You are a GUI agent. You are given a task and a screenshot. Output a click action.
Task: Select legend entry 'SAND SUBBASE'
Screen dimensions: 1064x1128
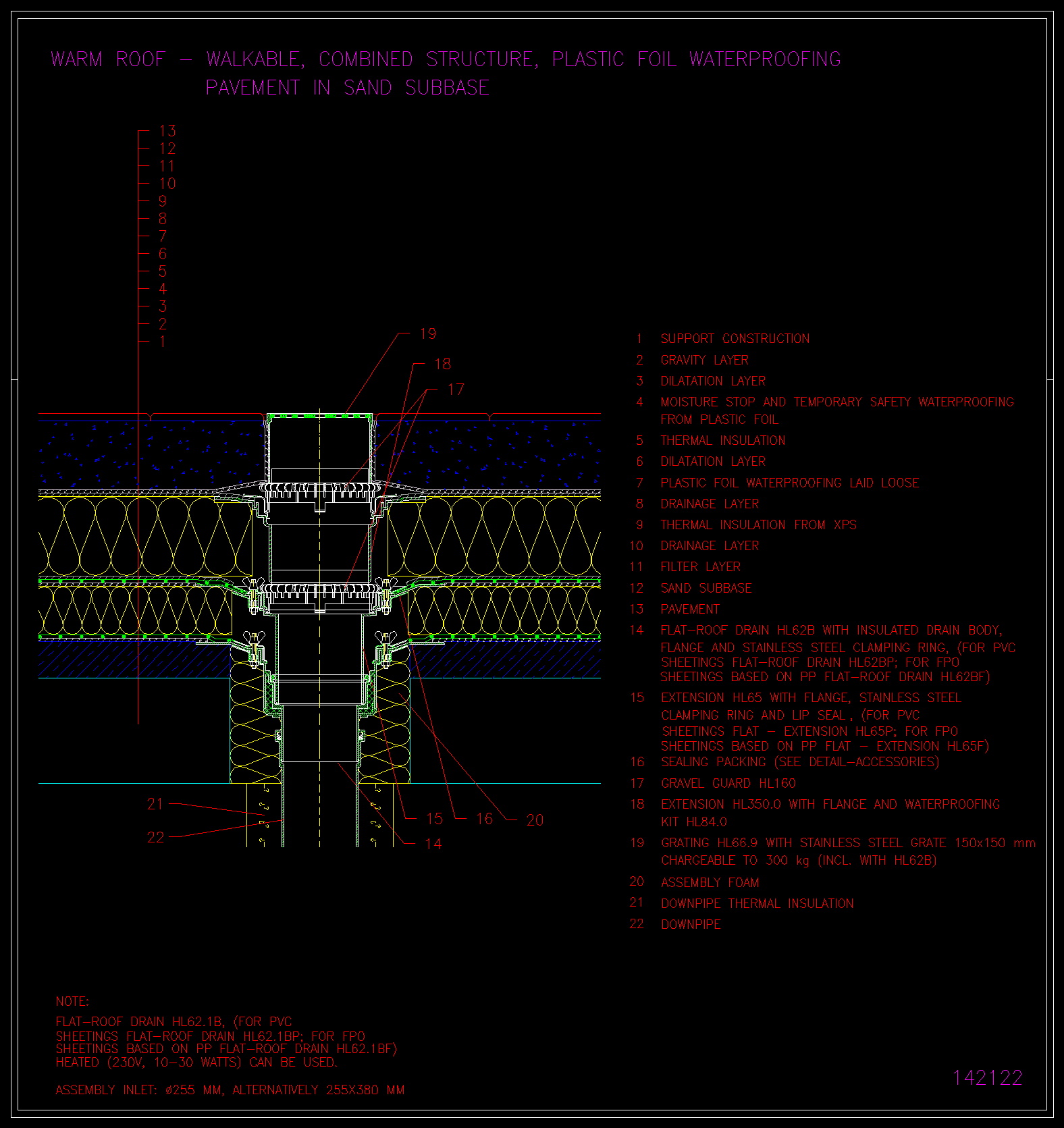(706, 589)
